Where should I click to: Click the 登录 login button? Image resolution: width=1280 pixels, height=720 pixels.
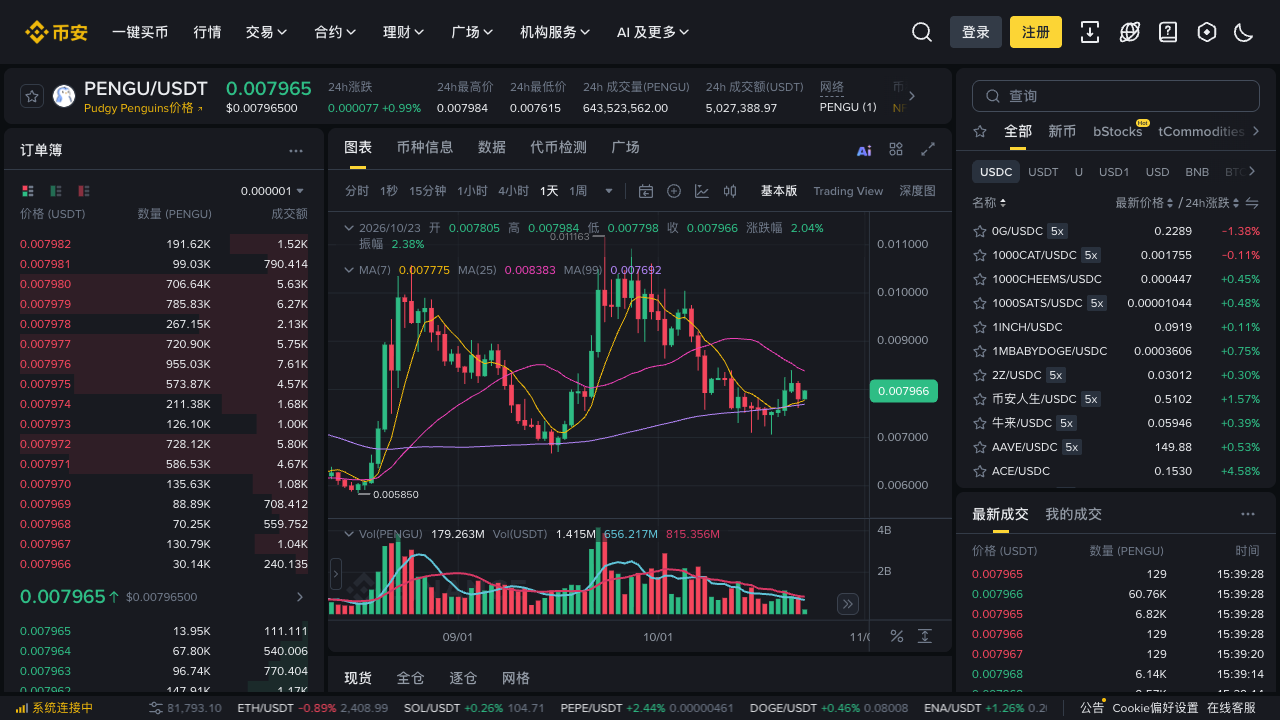976,32
